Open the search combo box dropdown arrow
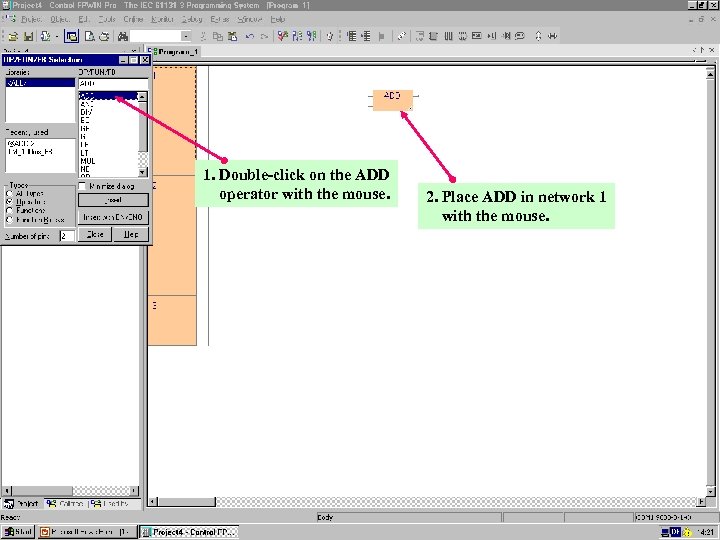The image size is (720, 540). click(x=186, y=36)
